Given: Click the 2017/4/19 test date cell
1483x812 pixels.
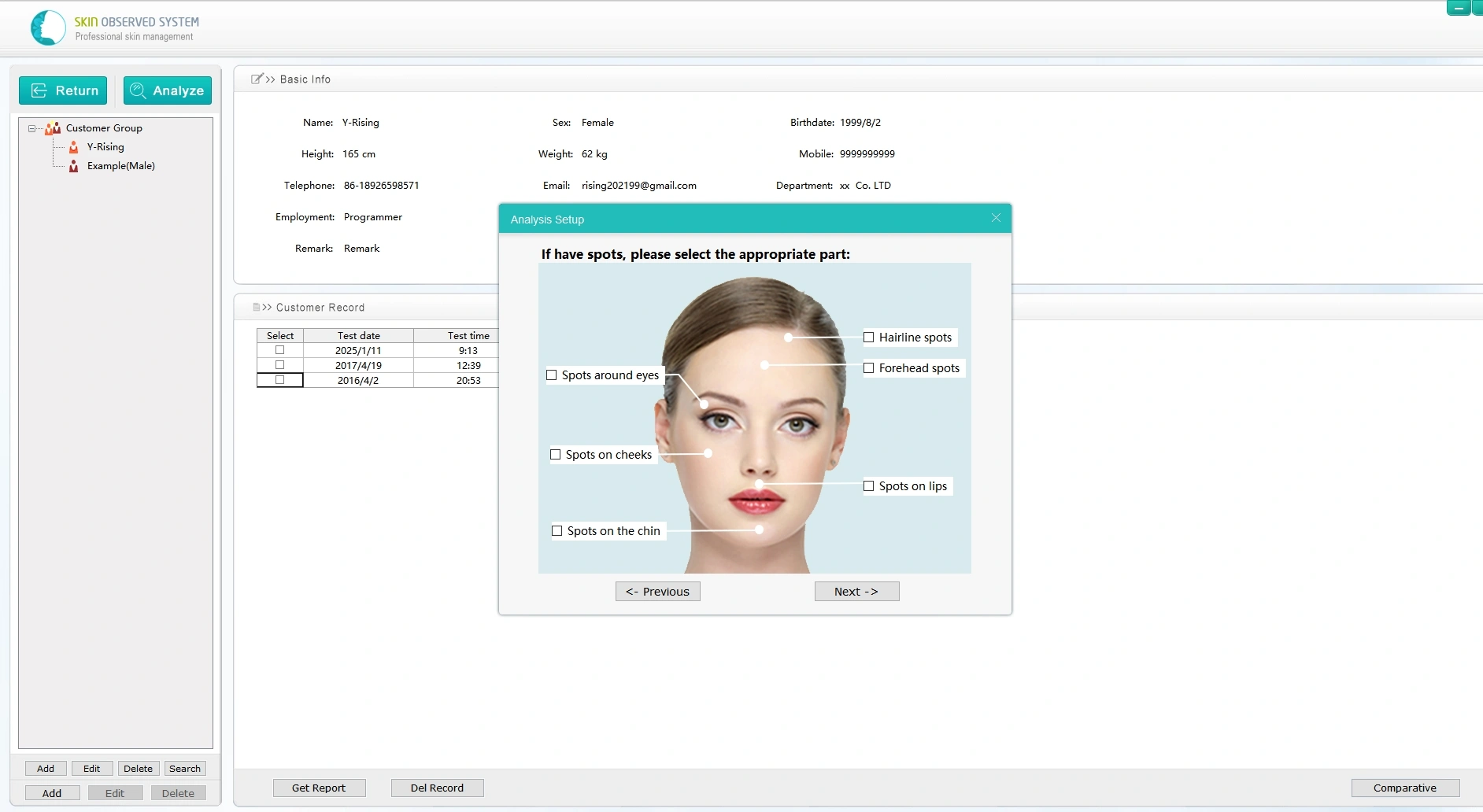Looking at the screenshot, I should [x=359, y=366].
